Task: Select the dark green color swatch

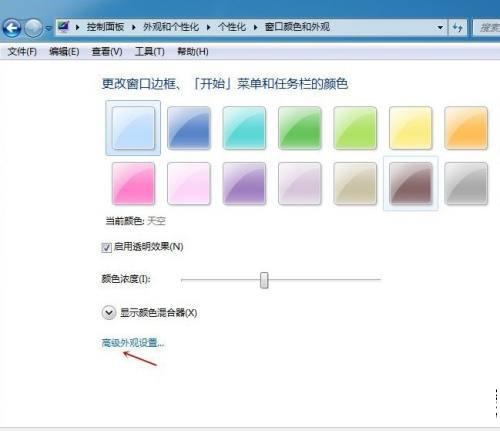Action: (300, 128)
